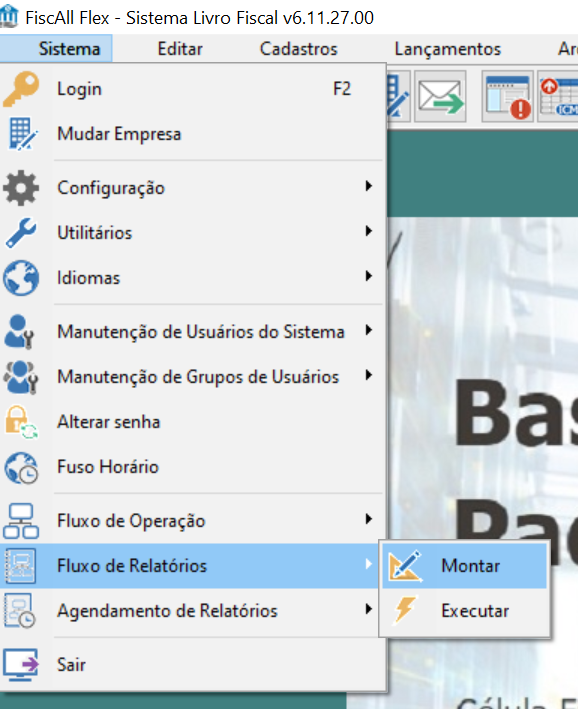
Task: Click the Alterar senha padlock icon
Action: [21, 422]
